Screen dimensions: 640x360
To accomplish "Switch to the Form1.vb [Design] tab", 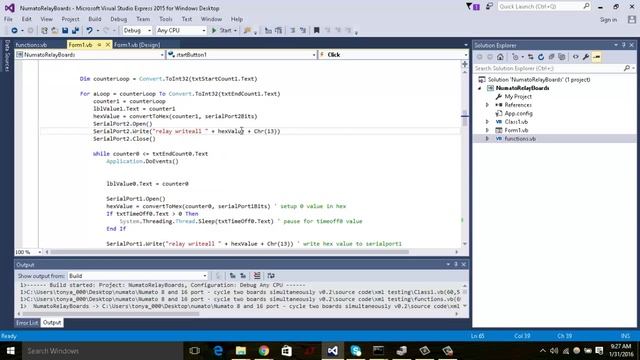I will [137, 45].
